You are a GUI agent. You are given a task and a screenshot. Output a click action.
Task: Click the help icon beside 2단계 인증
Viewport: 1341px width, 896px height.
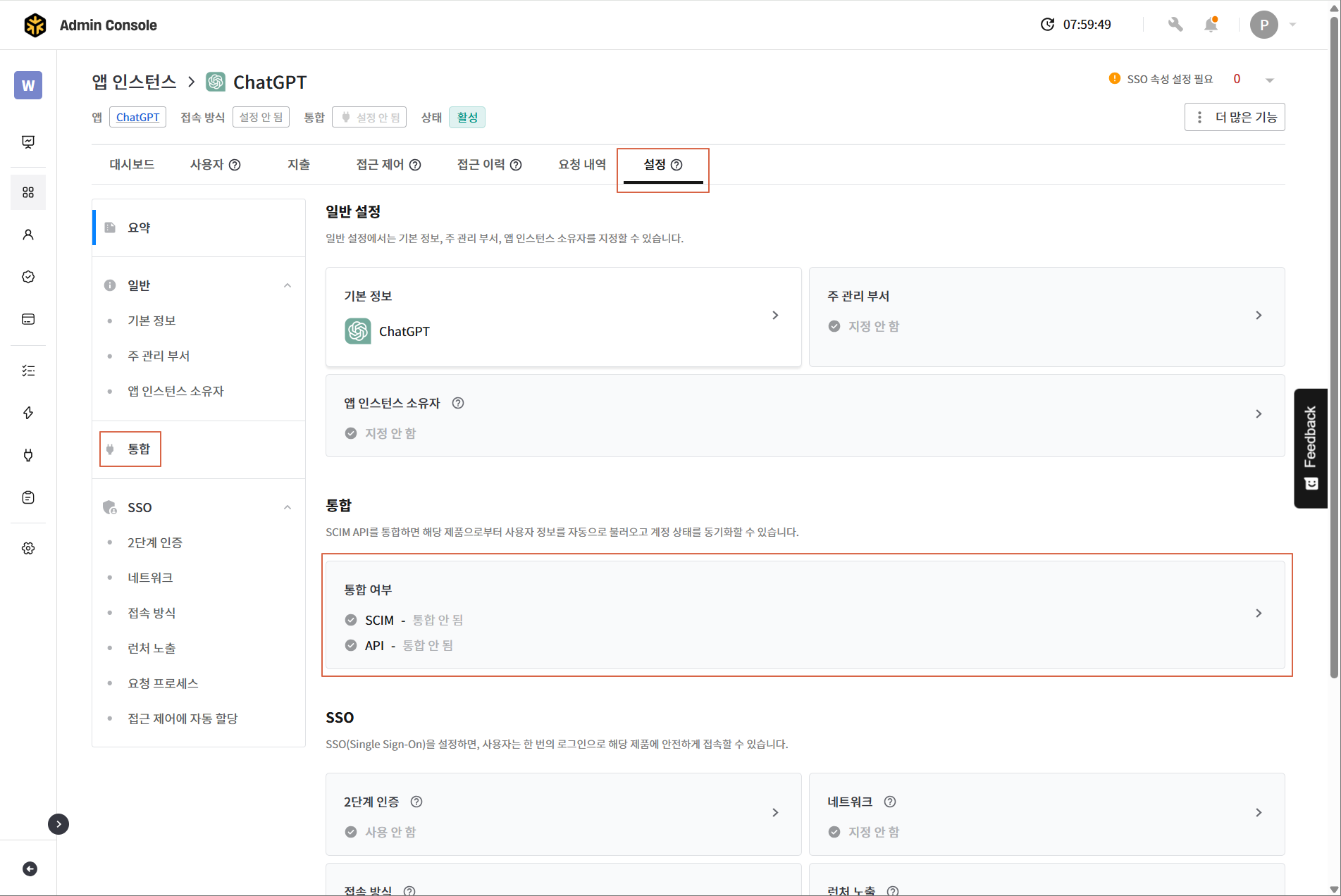416,802
